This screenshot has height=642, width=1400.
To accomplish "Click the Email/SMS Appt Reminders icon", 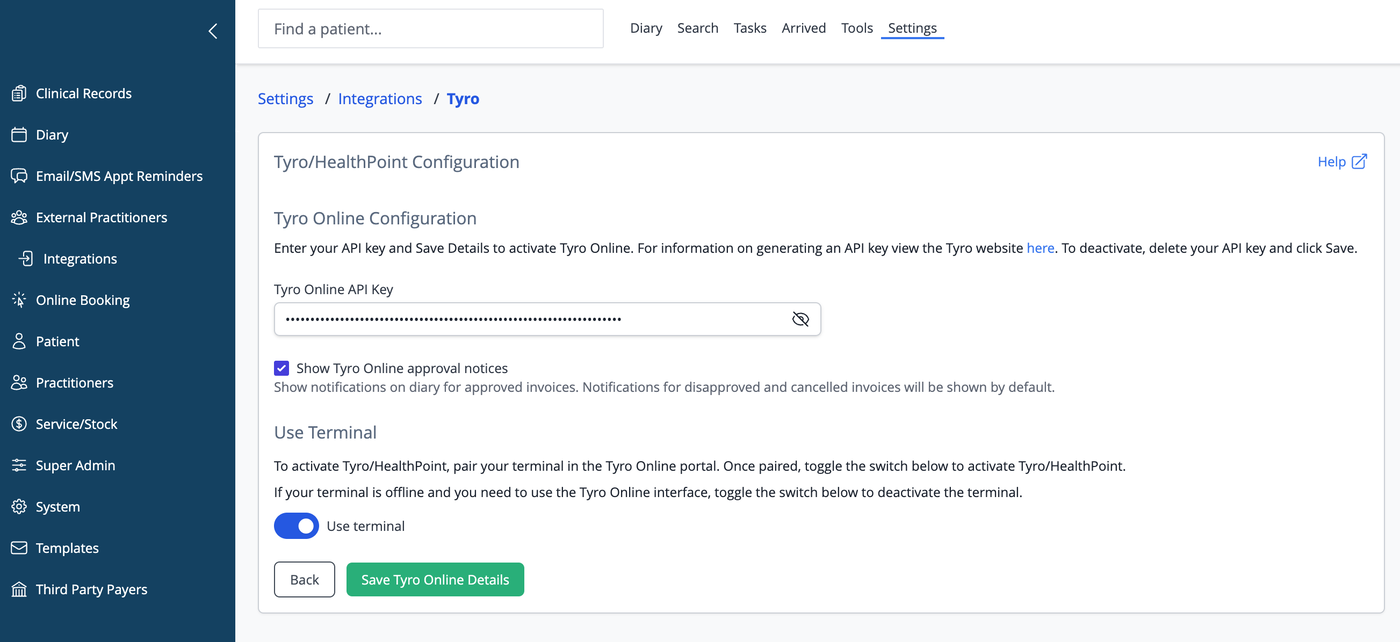I will point(19,176).
